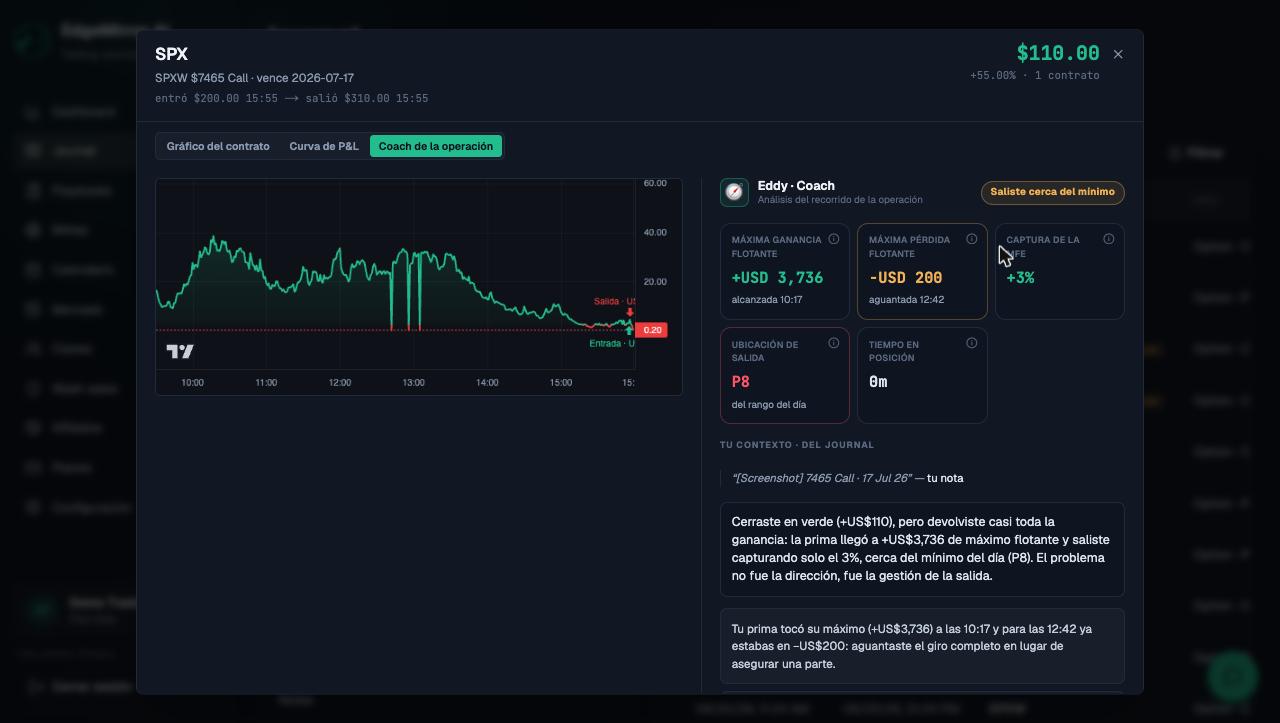
Task: Click the Cerraste en verde summary paragraph
Action: 922,549
